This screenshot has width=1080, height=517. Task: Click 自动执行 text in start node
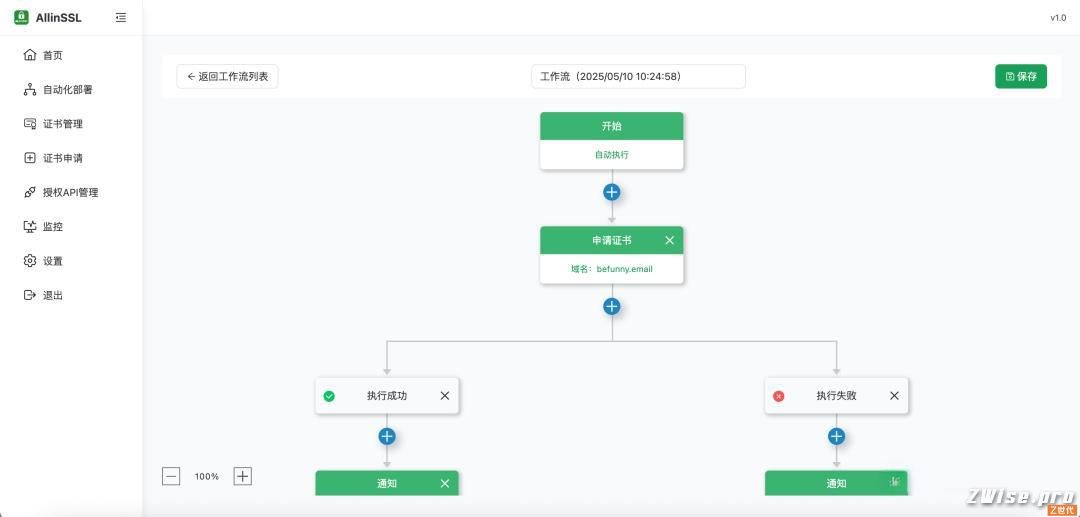pos(612,155)
